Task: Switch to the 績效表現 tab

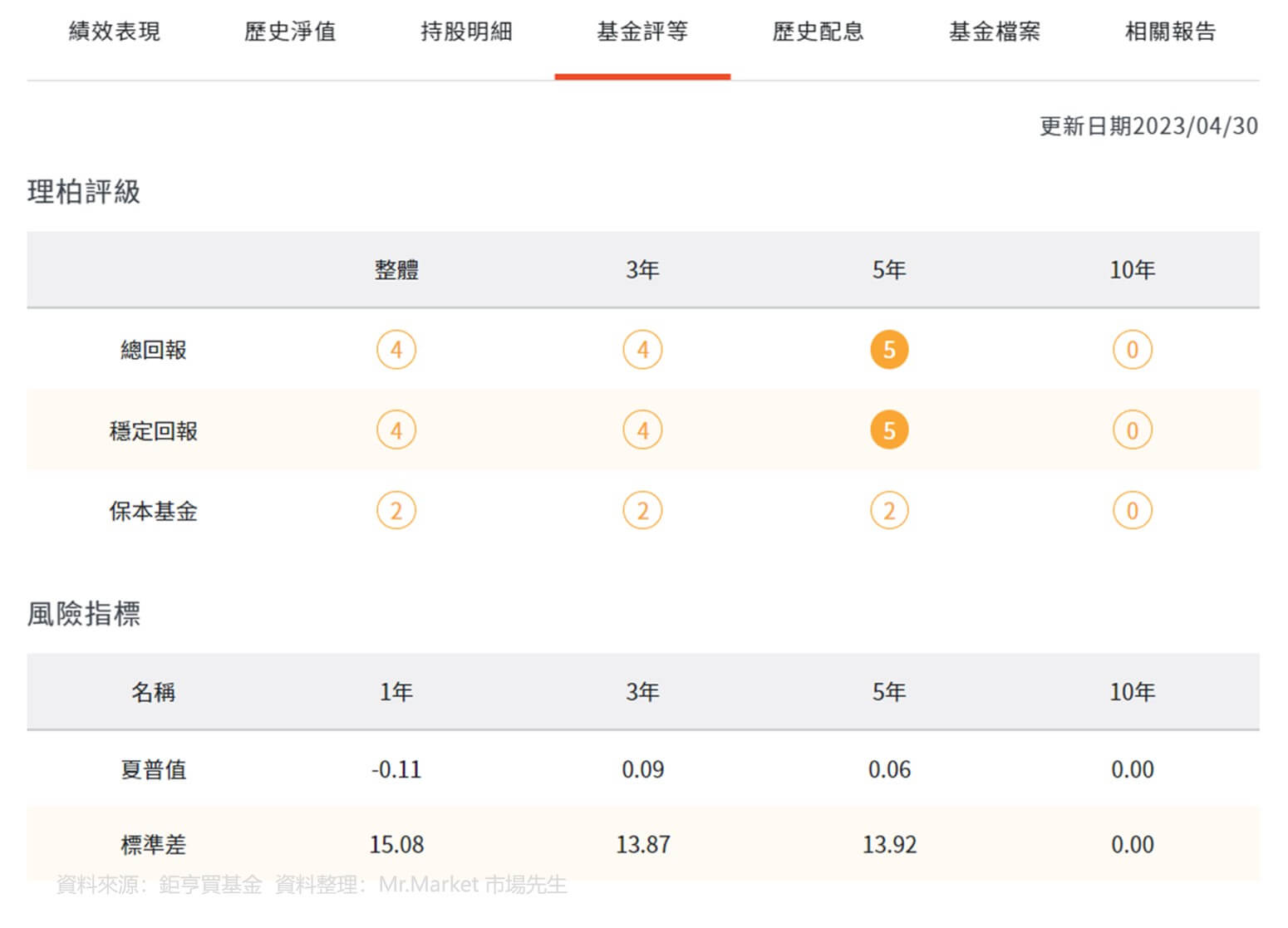Action: pos(115,32)
